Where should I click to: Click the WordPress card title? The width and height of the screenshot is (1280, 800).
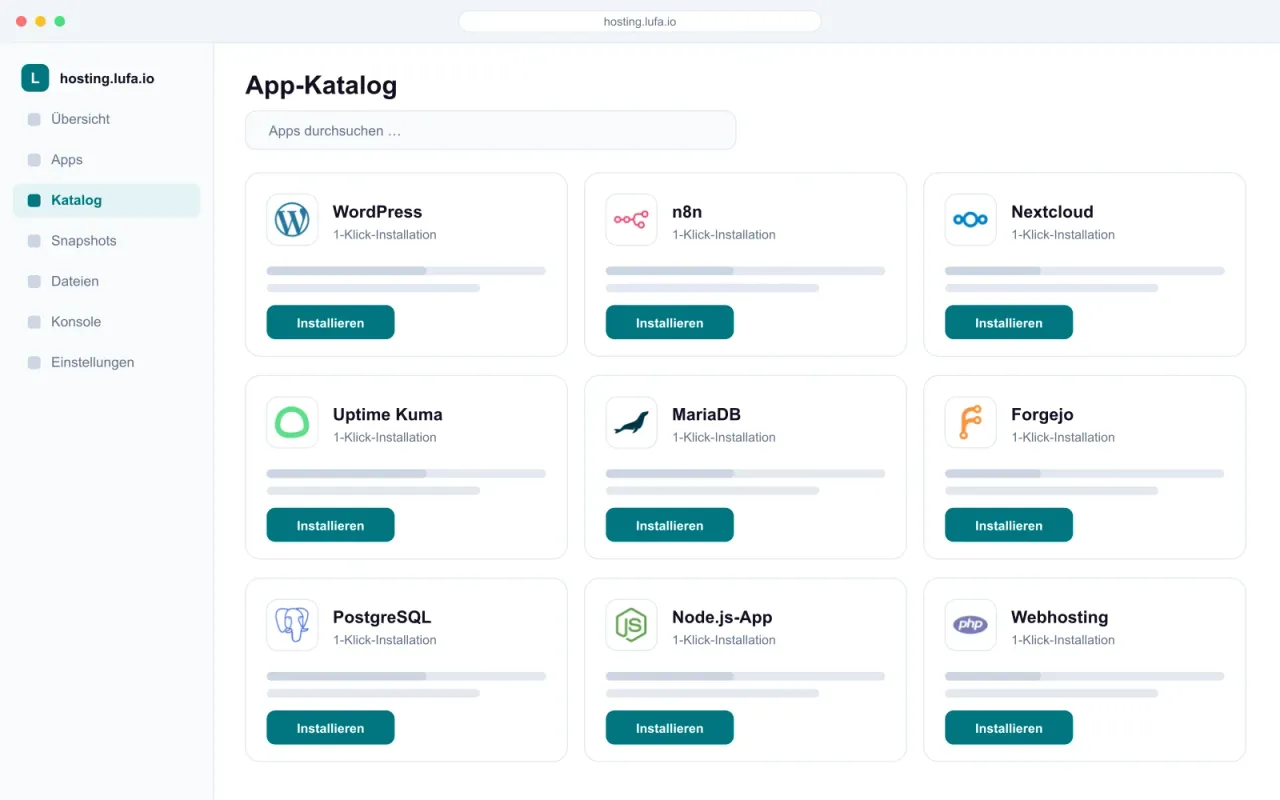click(377, 212)
